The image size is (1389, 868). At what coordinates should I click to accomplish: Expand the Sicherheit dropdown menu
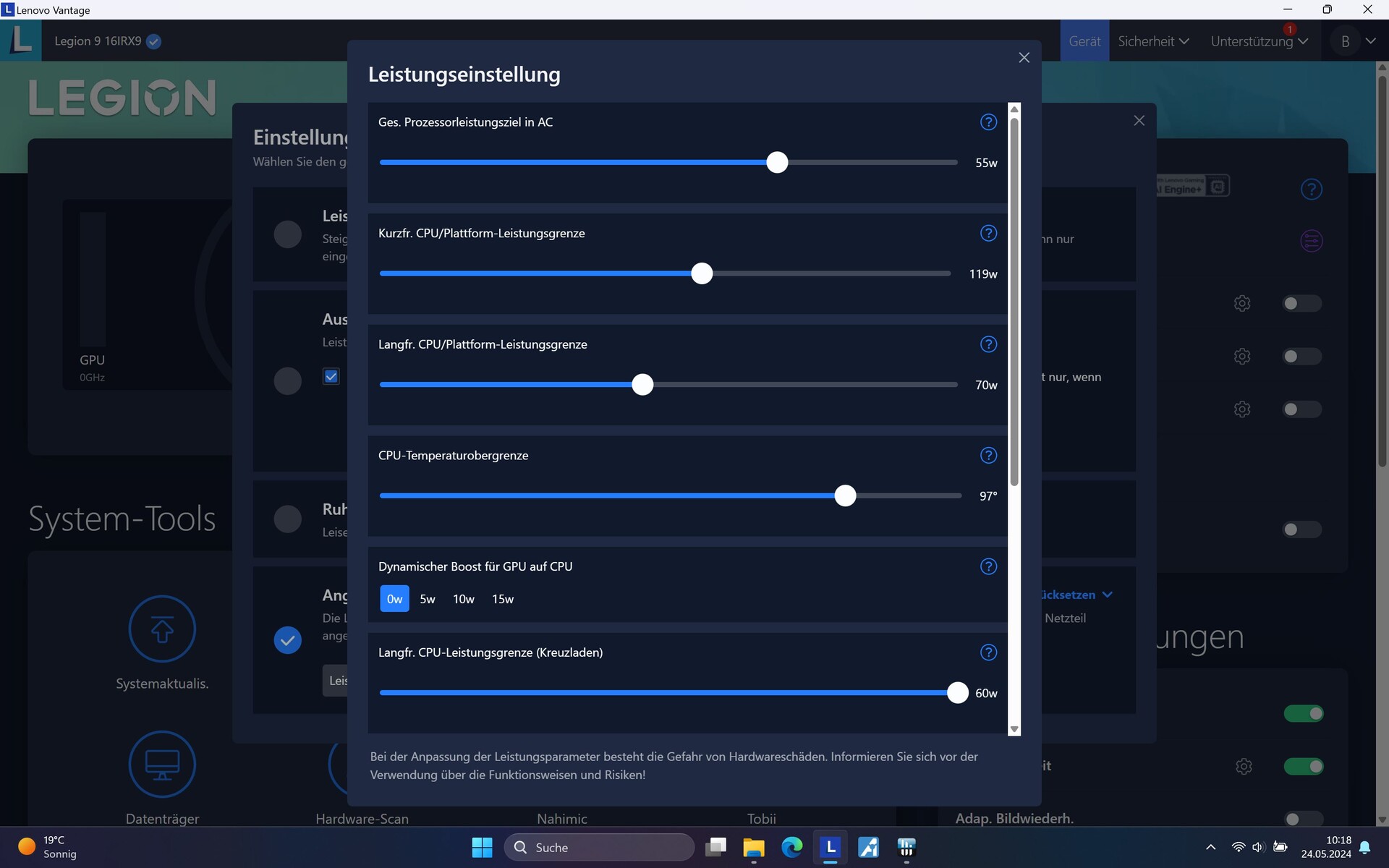[x=1152, y=41]
